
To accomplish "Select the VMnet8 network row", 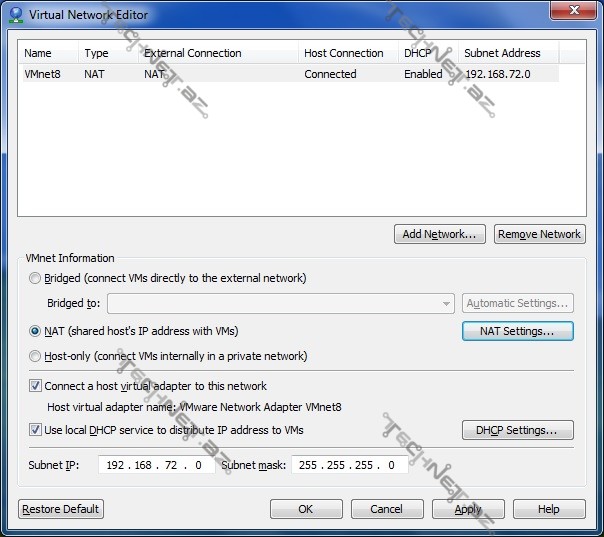I will tap(289, 74).
